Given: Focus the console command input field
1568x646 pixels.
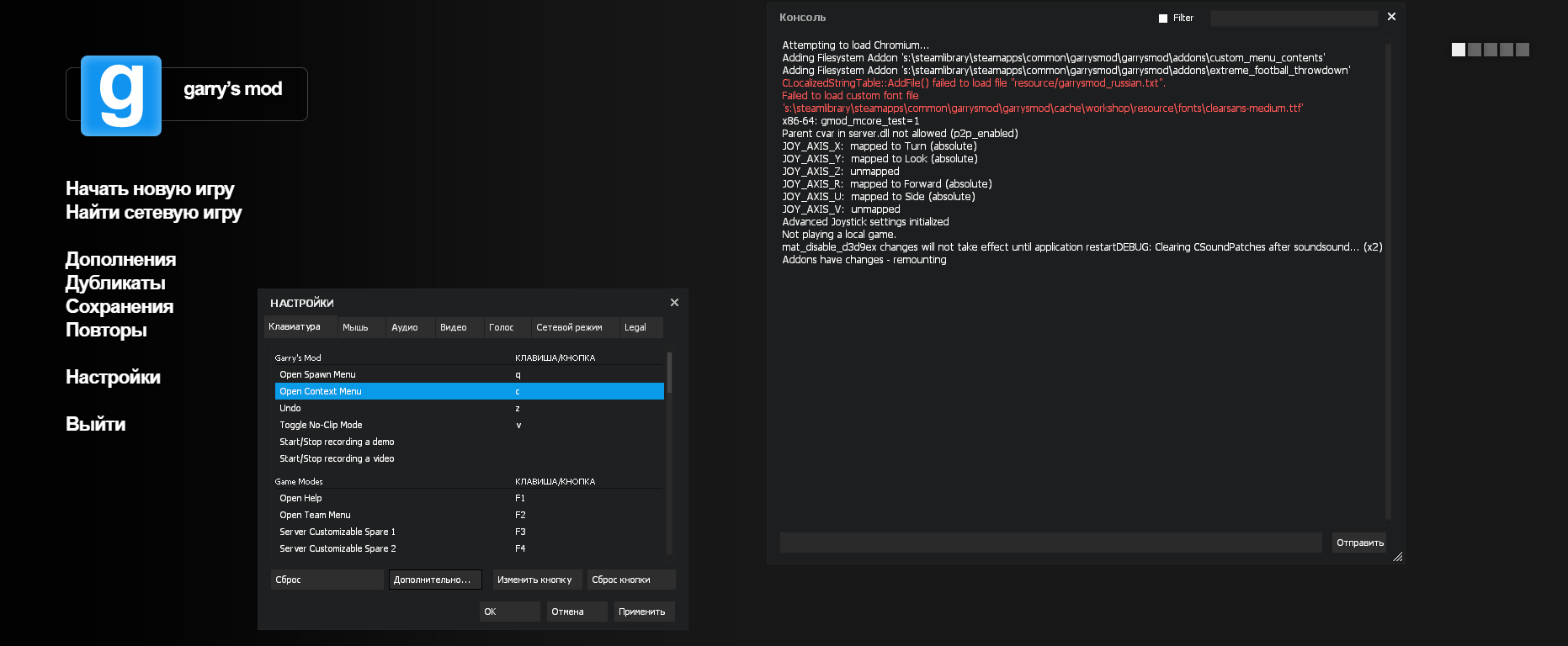Looking at the screenshot, I should 1050,543.
